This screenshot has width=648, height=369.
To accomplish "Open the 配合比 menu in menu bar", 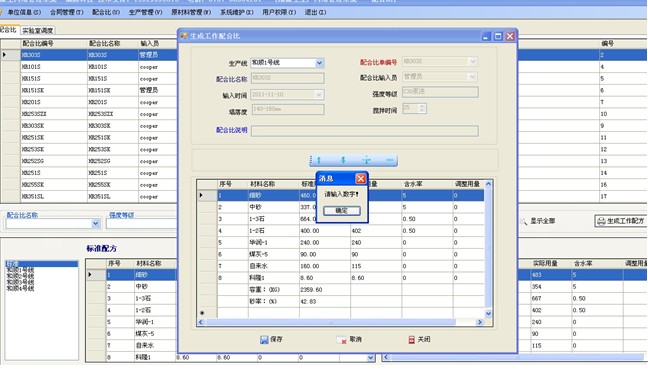I will pos(106,12).
